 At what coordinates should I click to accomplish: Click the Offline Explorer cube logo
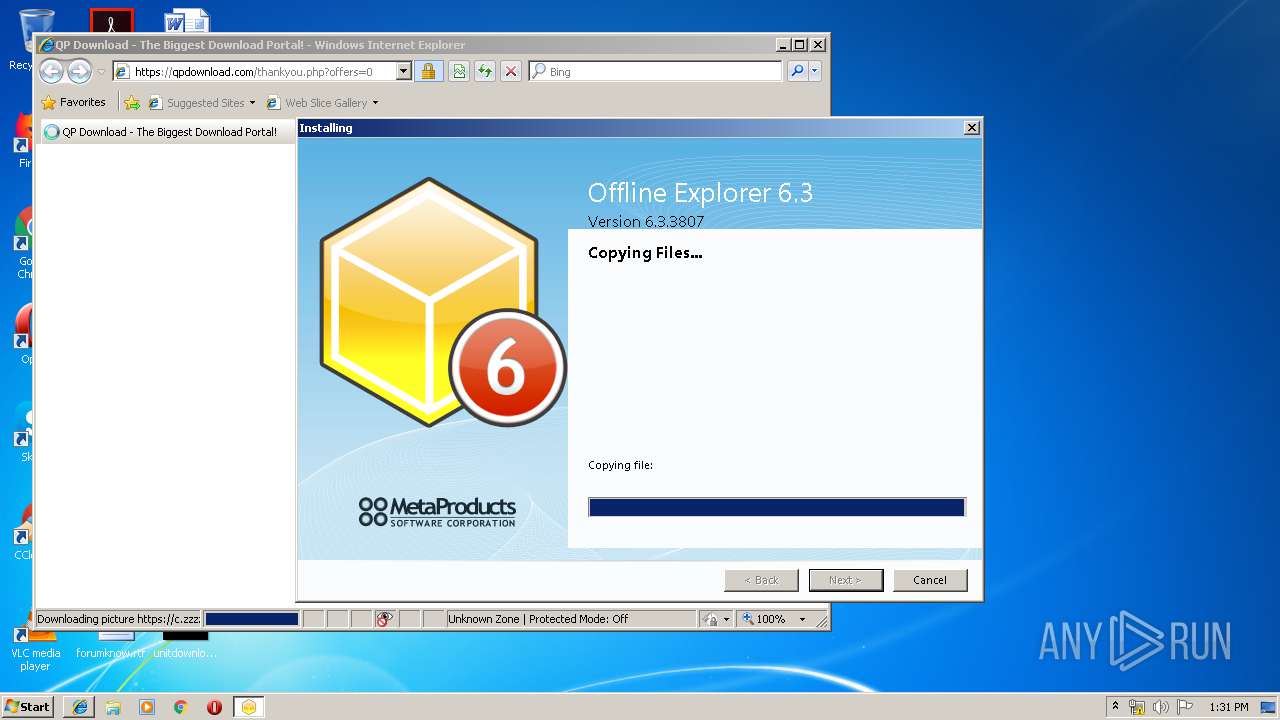coord(441,303)
